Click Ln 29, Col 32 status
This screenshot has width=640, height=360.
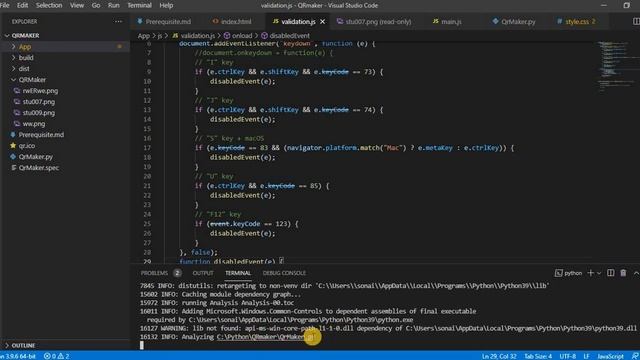point(499,356)
